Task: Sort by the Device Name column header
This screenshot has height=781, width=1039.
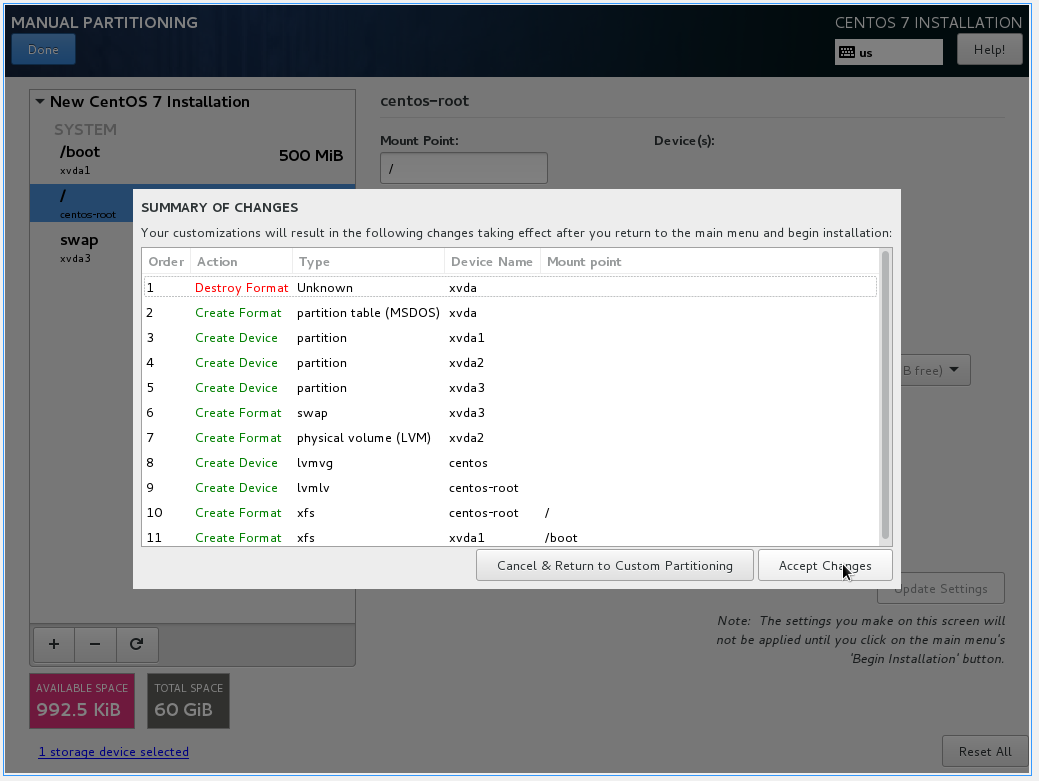Action: [x=490, y=262]
